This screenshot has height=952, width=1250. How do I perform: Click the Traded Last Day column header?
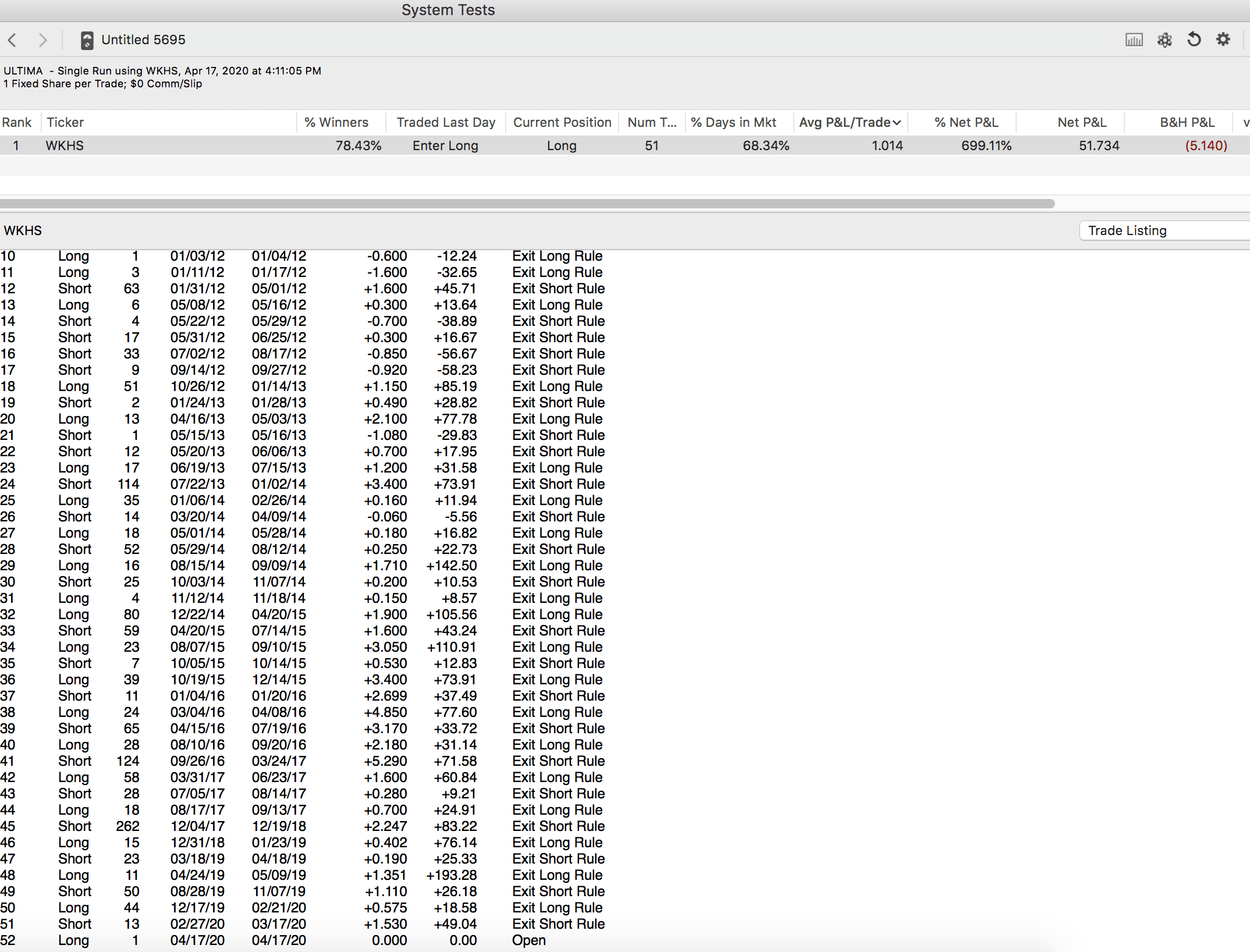[446, 122]
